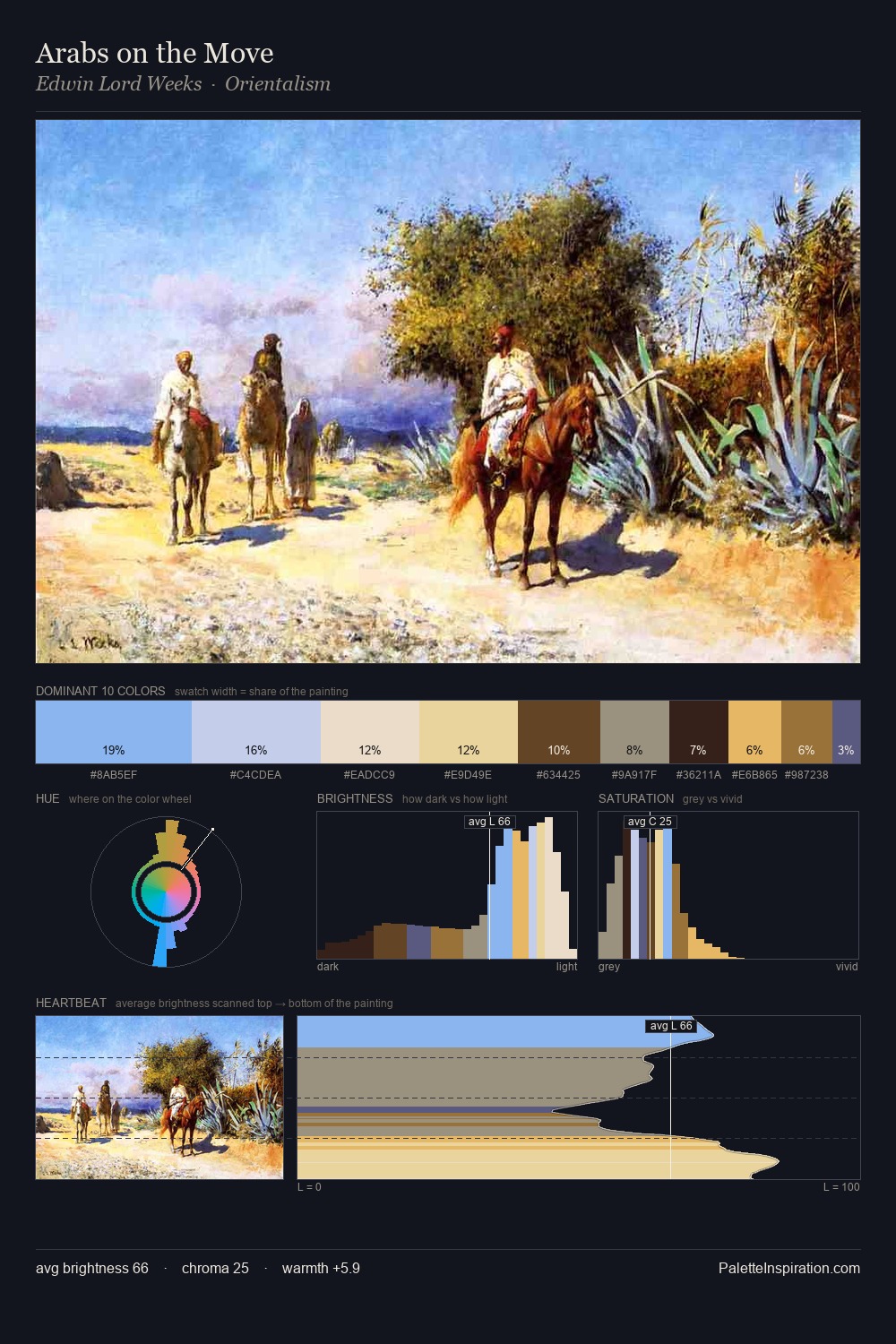Click 'where on the color wheel' caption
The image size is (896, 1344).
point(130,798)
